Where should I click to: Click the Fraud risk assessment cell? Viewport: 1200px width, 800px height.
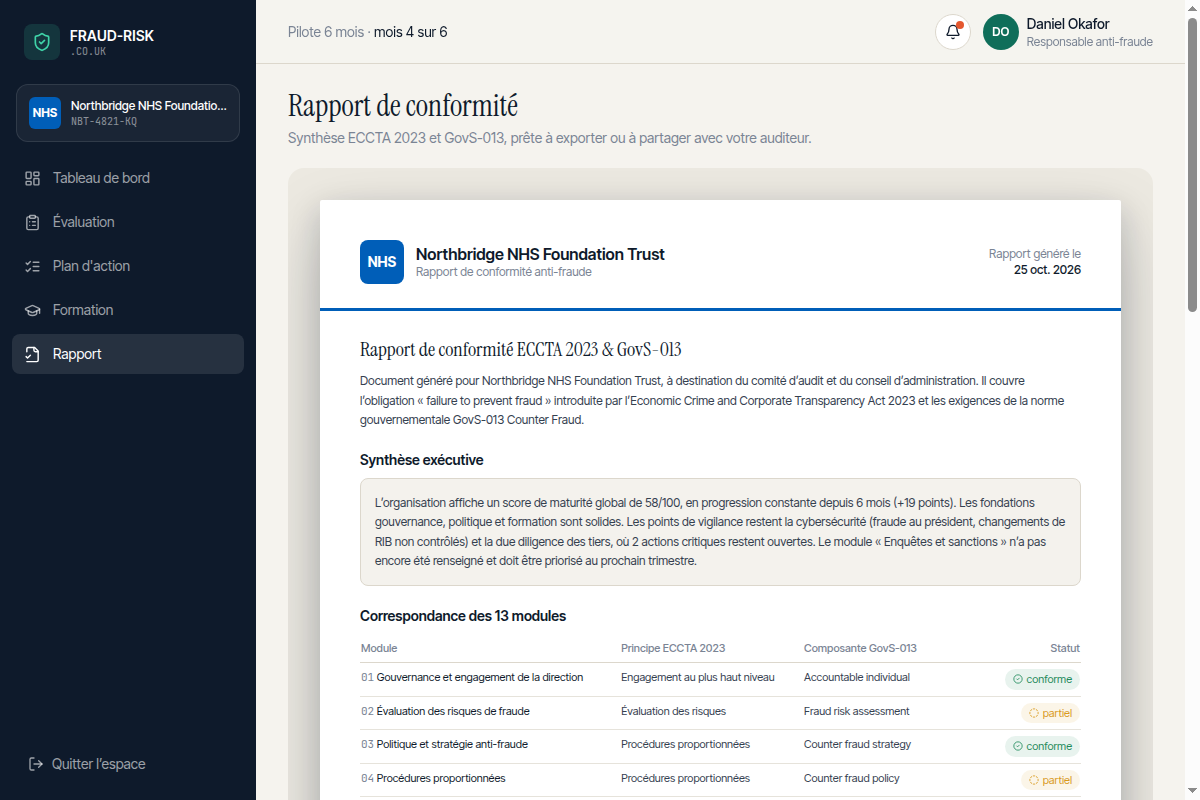pyautogui.click(x=857, y=711)
